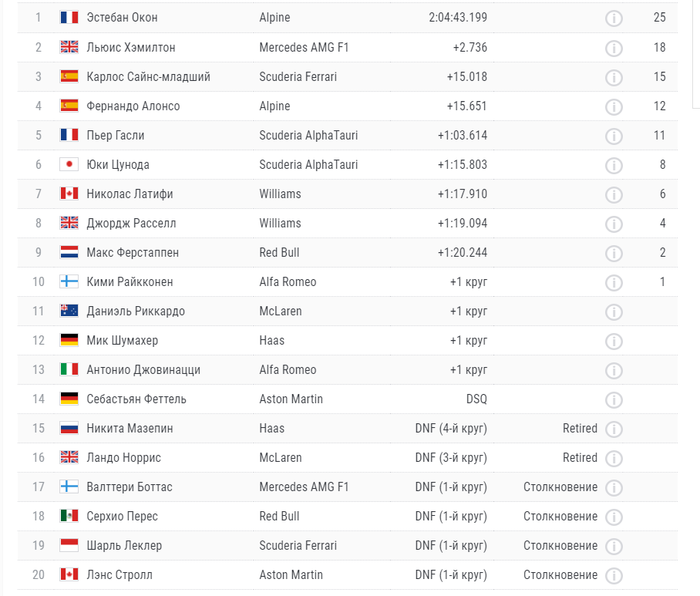The image size is (700, 596).
Task: Click the Monaco flag beside Шарль Леклер
Action: pyautogui.click(x=69, y=546)
